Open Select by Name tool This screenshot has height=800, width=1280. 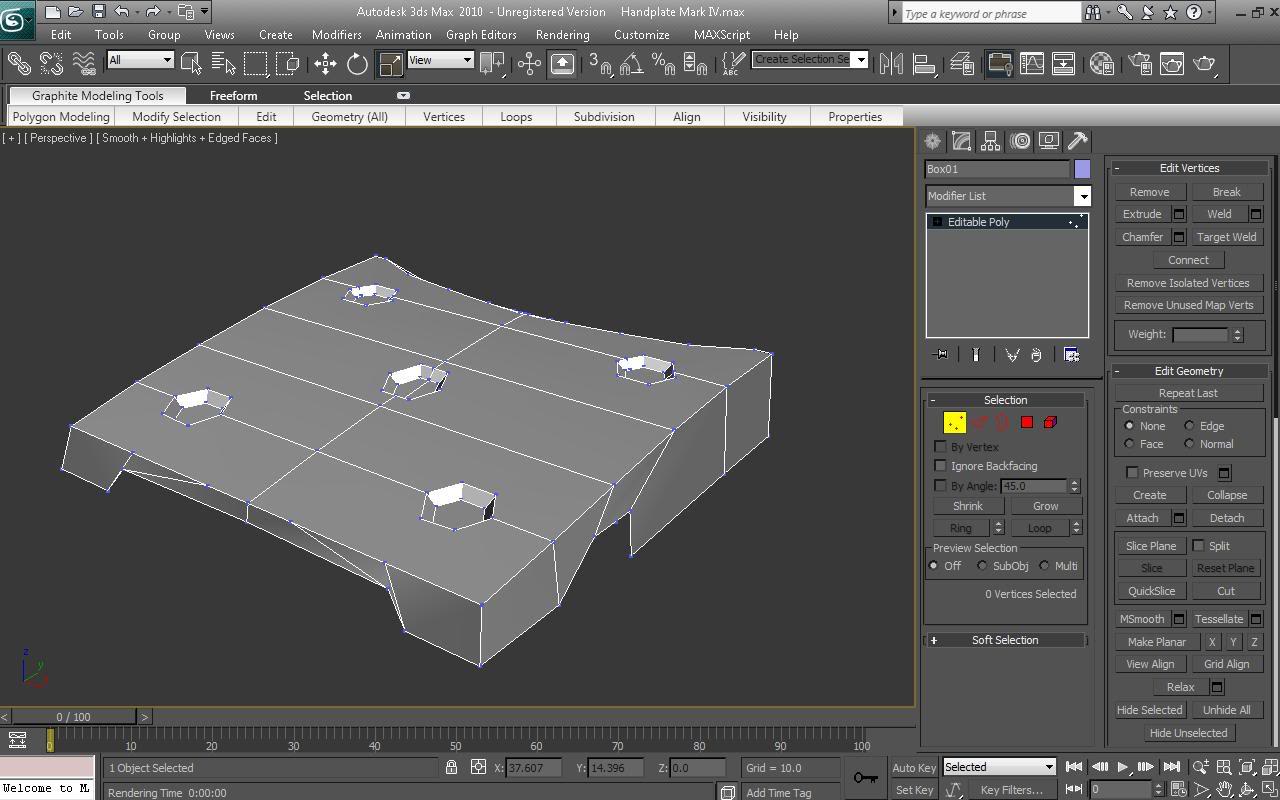[x=223, y=64]
